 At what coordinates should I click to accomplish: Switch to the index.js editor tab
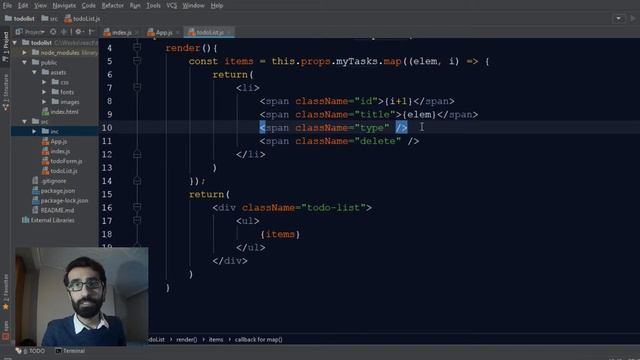(x=121, y=32)
